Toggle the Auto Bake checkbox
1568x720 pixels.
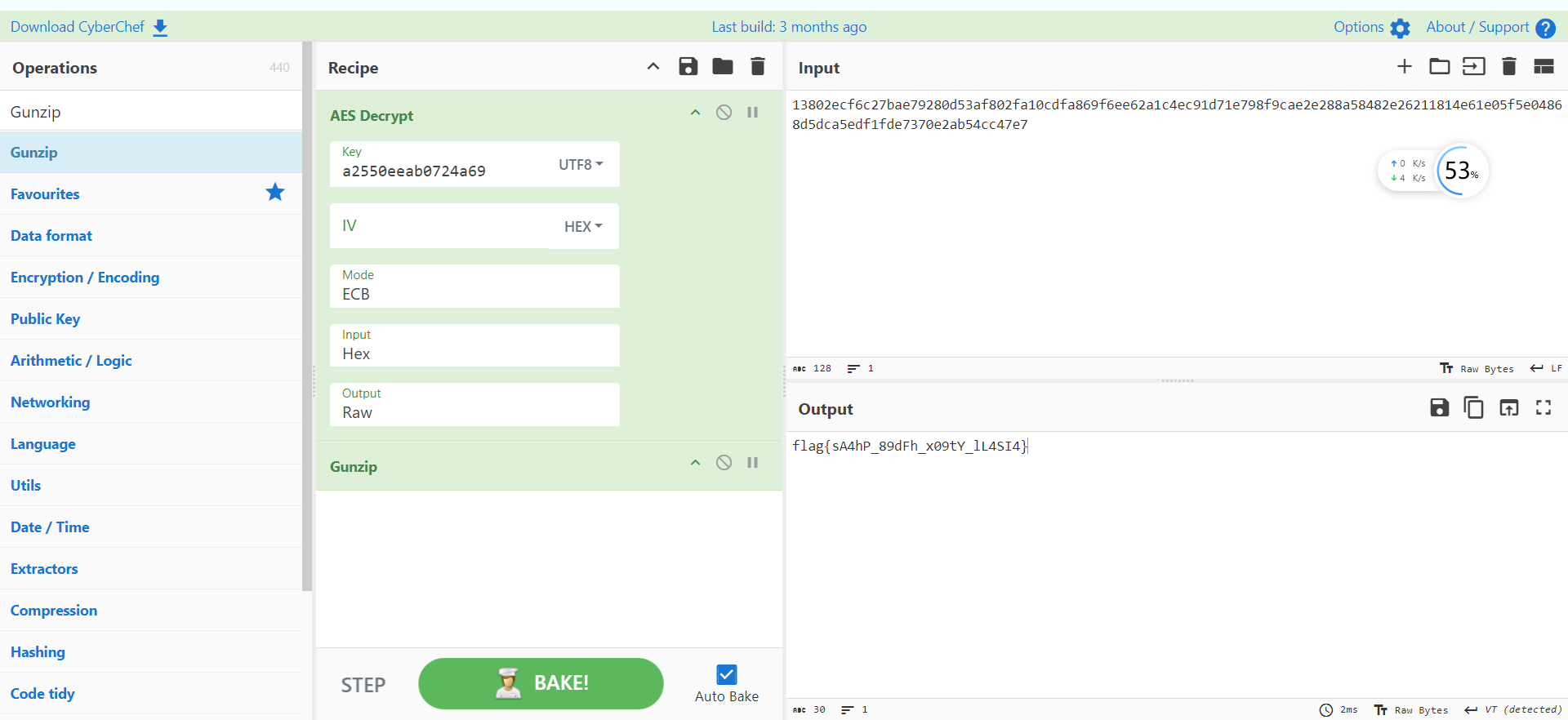(x=727, y=674)
